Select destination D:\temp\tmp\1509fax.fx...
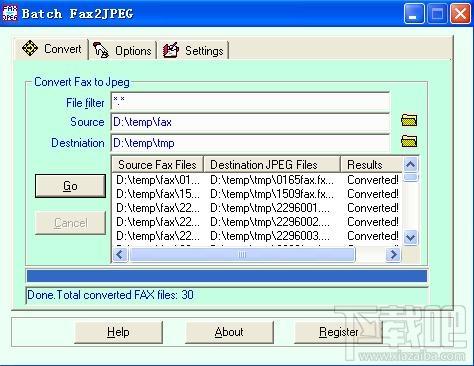474x366 pixels. click(272, 194)
